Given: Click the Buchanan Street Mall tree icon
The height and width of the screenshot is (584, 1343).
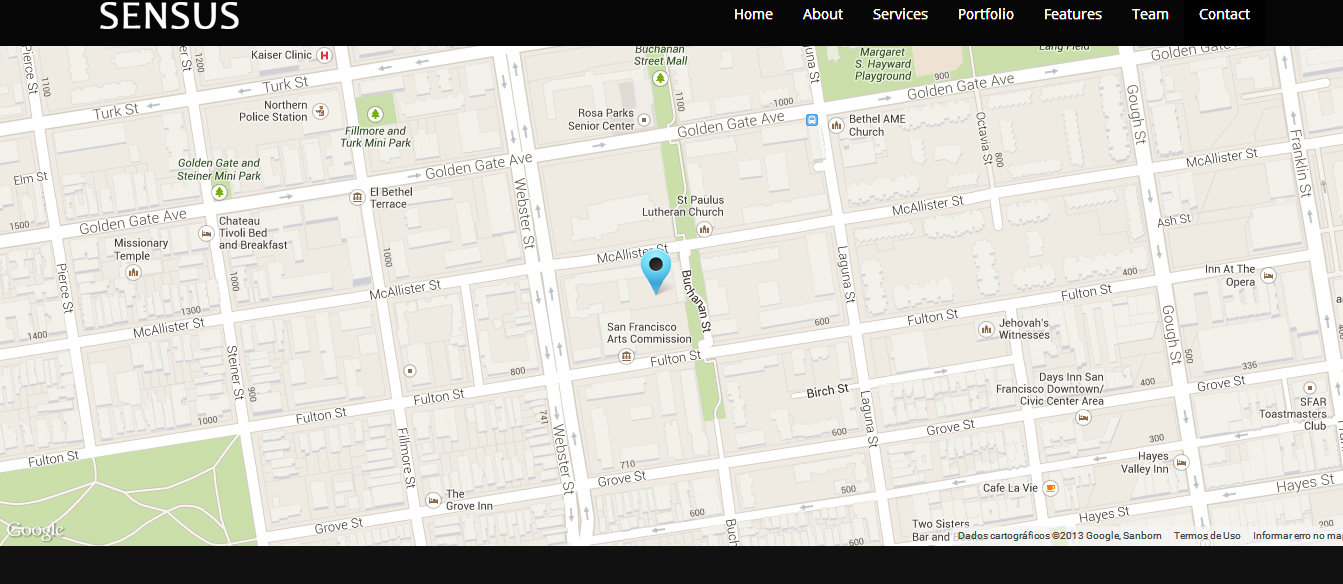Looking at the screenshot, I should (x=659, y=77).
